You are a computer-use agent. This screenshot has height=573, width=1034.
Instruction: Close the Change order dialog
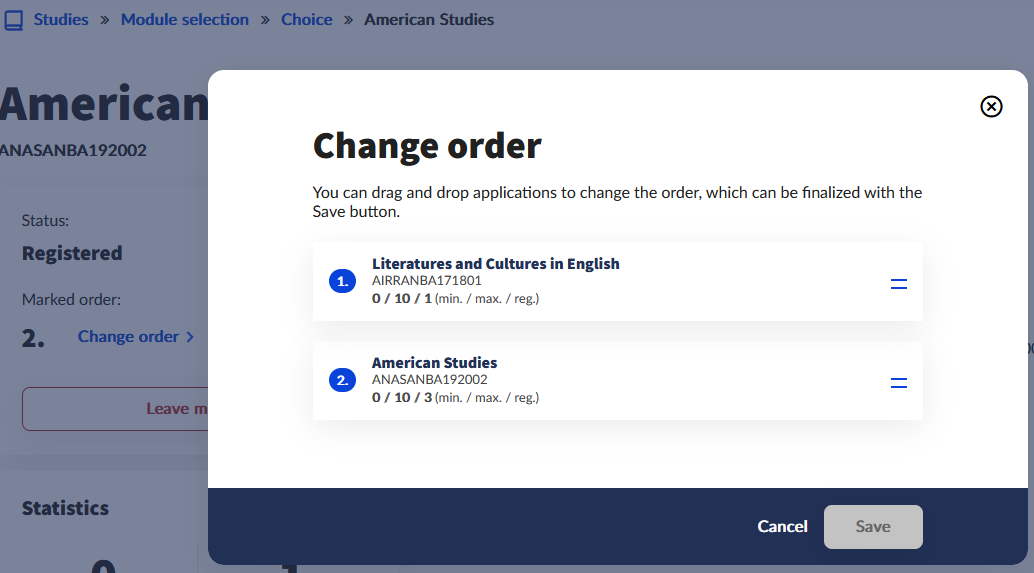coord(991,107)
